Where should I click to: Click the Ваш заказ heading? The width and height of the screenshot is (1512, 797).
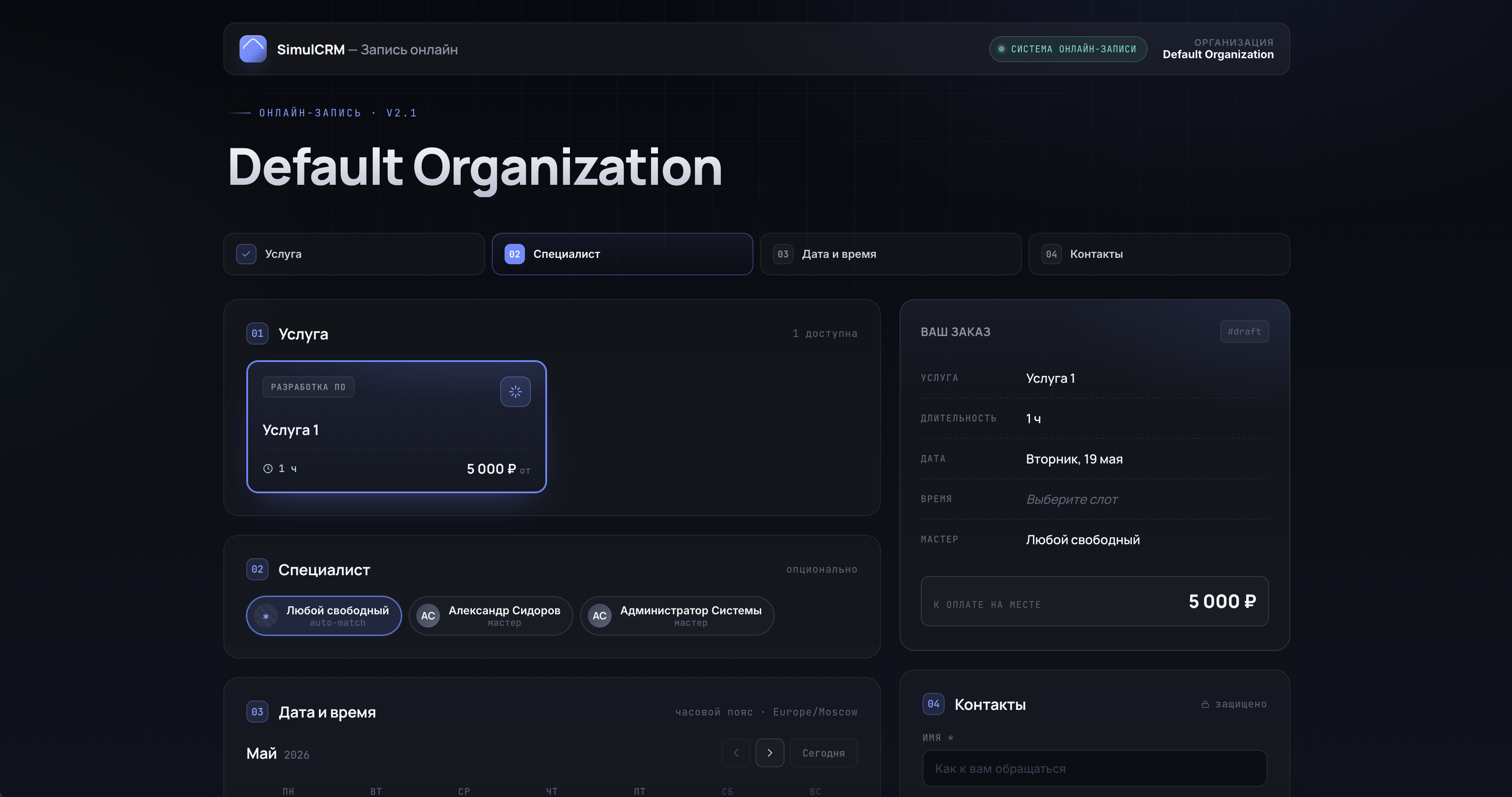coord(955,332)
